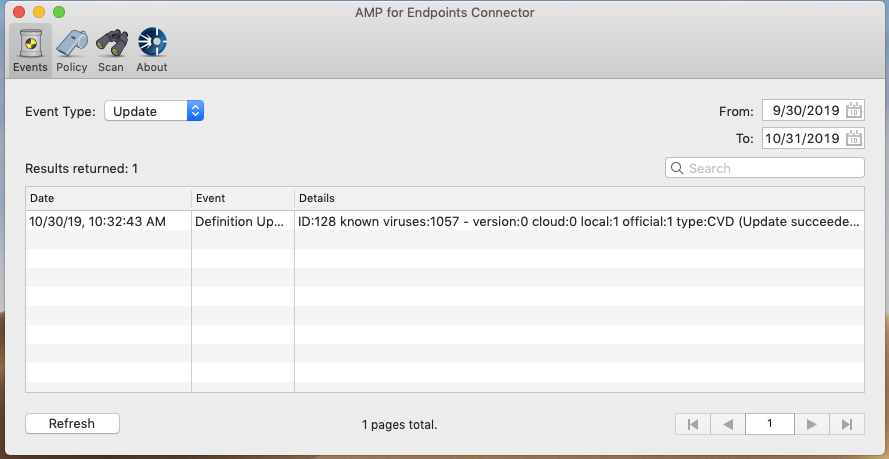The height and width of the screenshot is (459, 889).
Task: Open the From date calendar picker
Action: pos(854,110)
